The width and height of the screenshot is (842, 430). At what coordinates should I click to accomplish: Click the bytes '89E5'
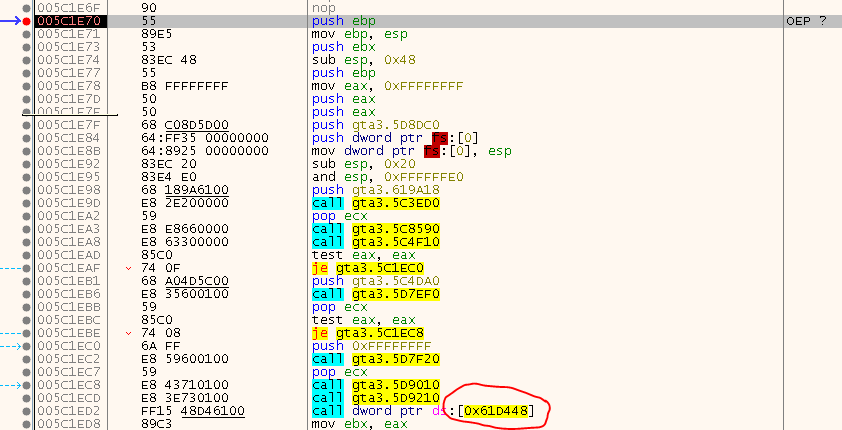(x=157, y=34)
